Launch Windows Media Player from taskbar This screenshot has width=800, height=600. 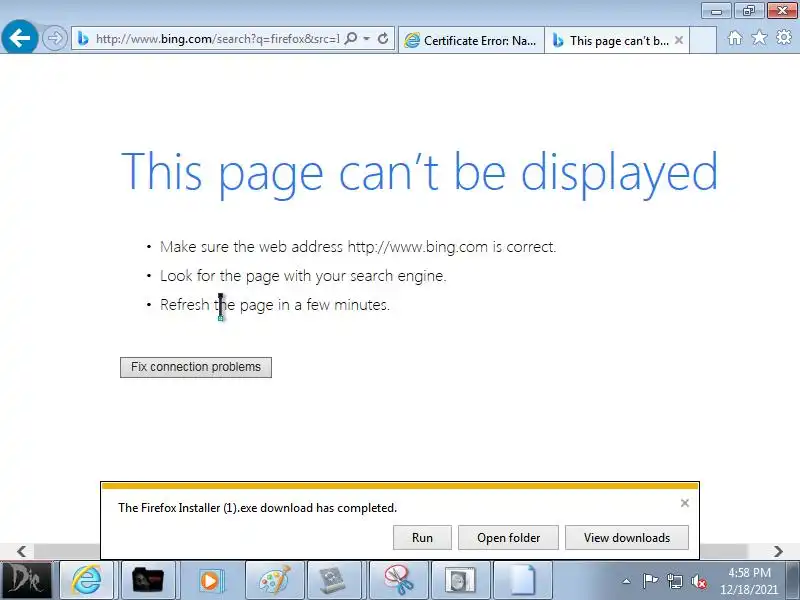(210, 580)
